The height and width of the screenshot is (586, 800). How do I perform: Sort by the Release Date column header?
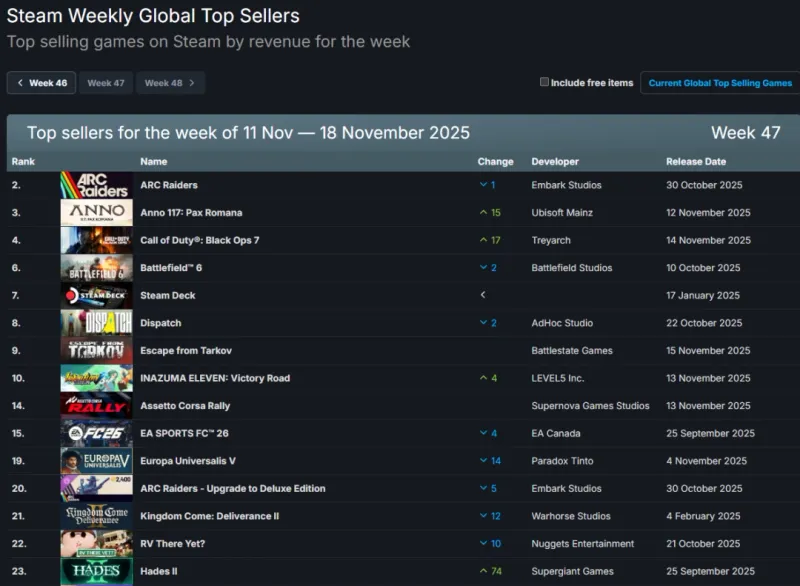tap(697, 161)
